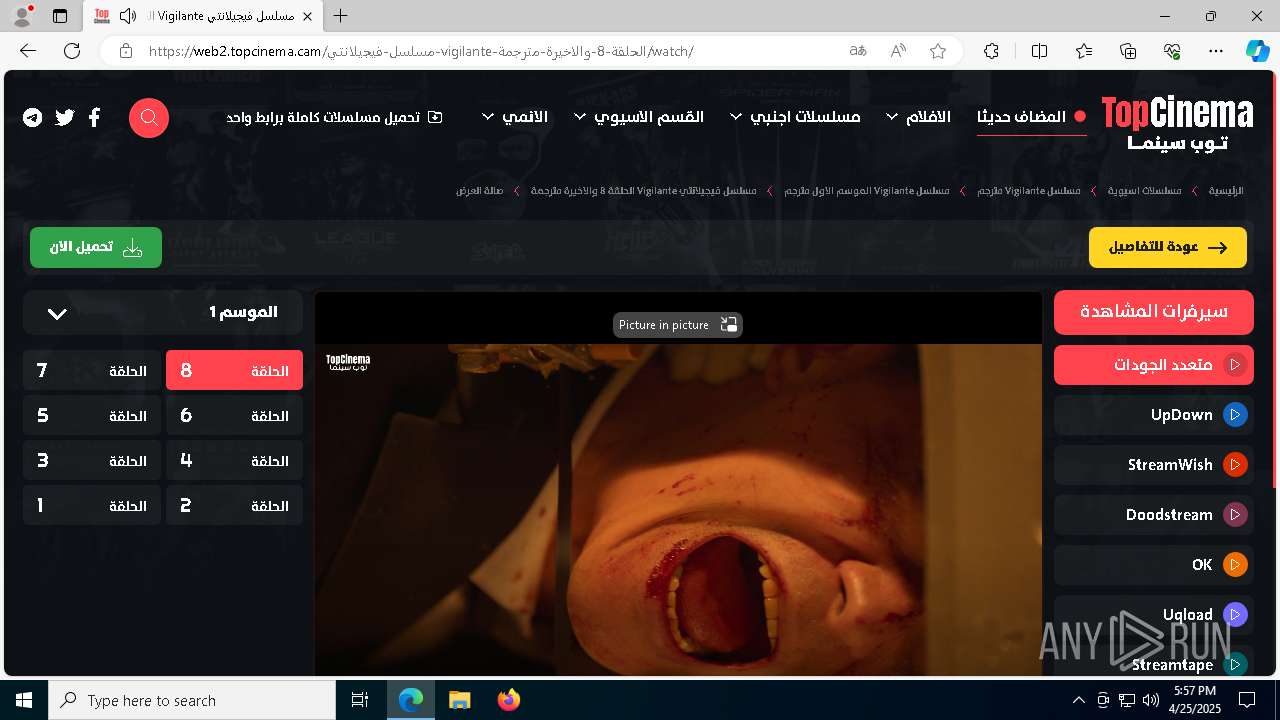Open Task View on taskbar
The image size is (1280, 720).
(360, 700)
